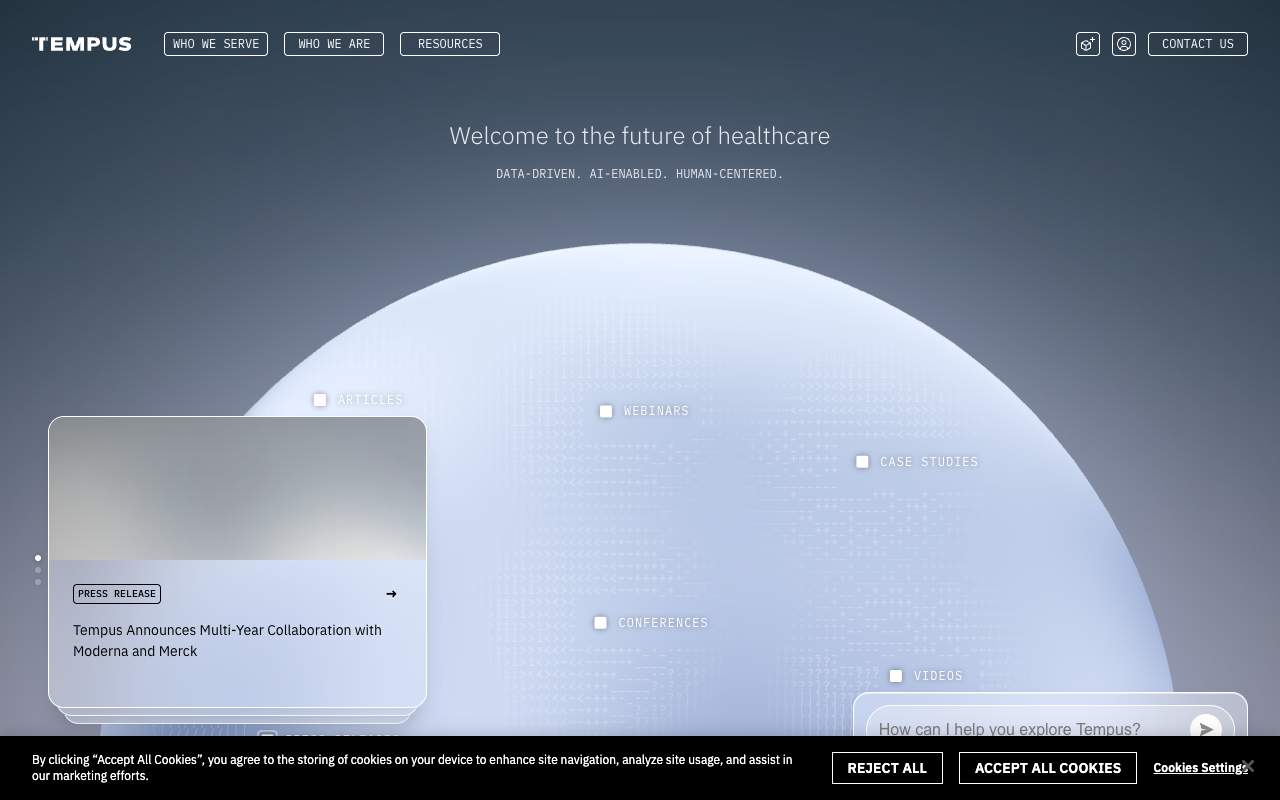Viewport: 1280px width, 800px height.
Task: Open the cube-plus portal icon in header
Action: (x=1088, y=44)
